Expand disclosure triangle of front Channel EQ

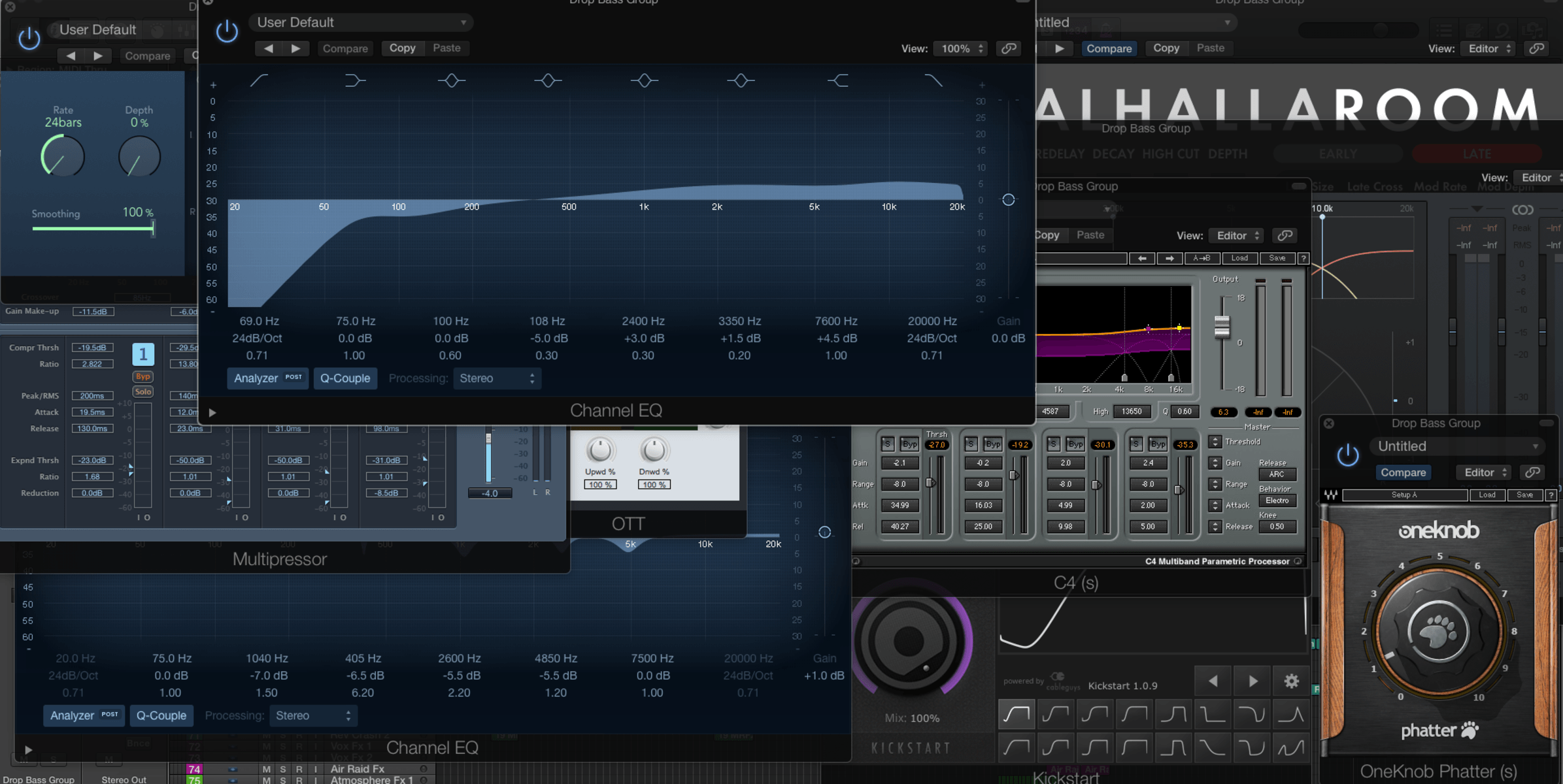pos(212,412)
